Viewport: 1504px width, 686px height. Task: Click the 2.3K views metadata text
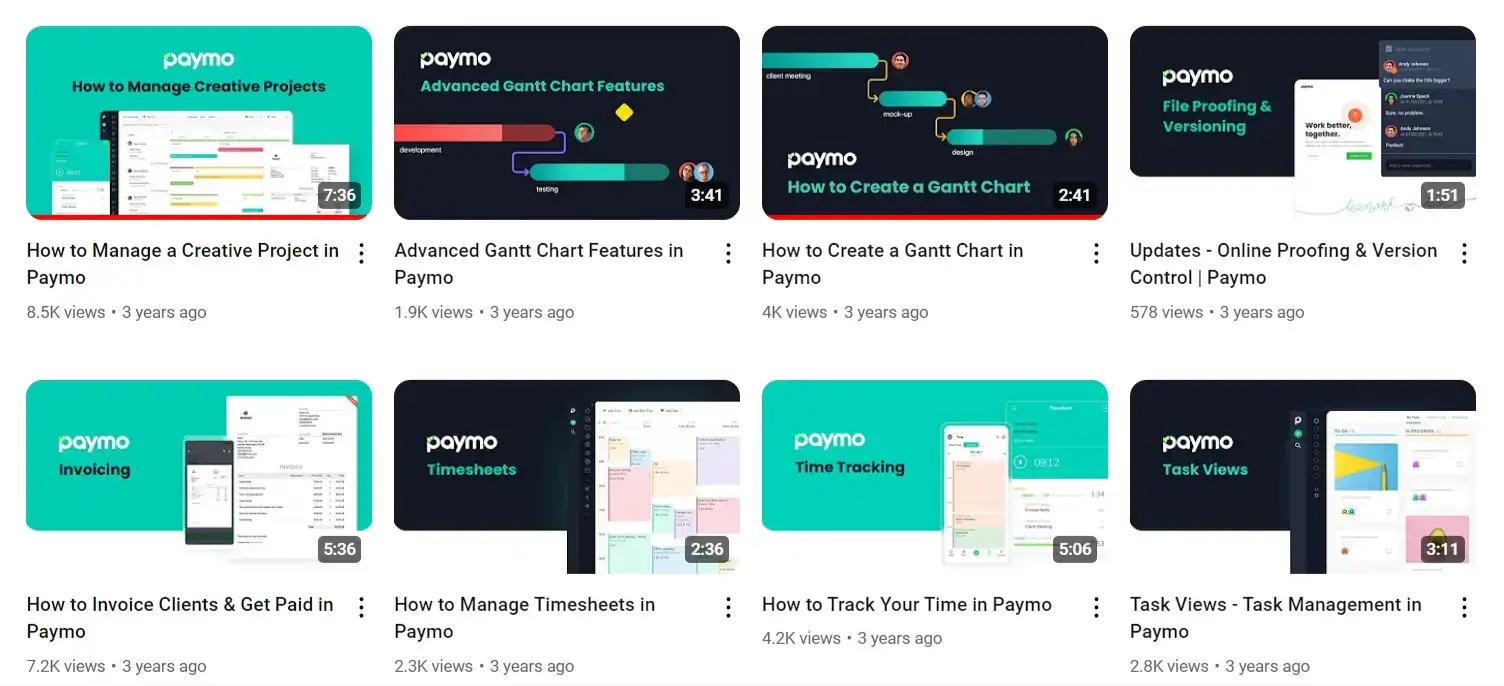pos(434,666)
